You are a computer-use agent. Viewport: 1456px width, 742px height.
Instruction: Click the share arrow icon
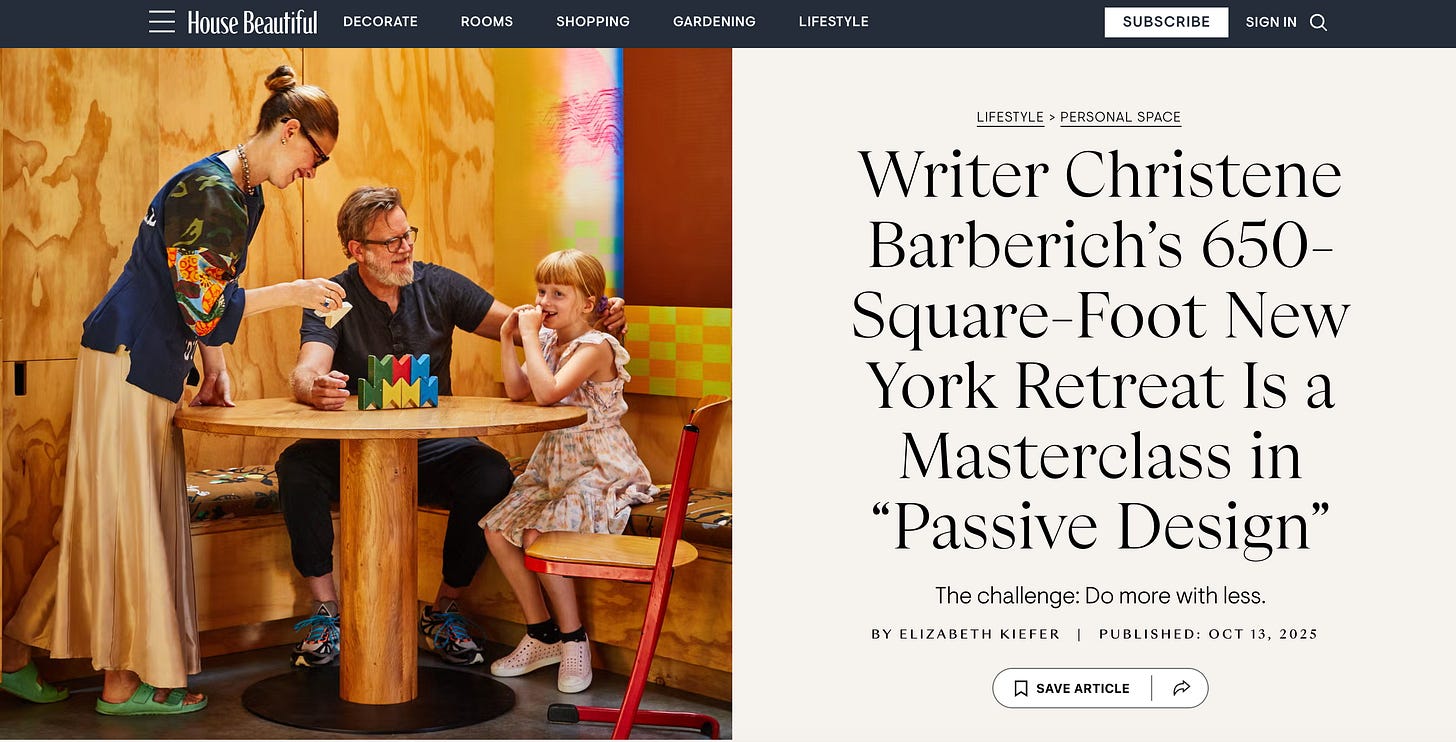[x=1181, y=688]
